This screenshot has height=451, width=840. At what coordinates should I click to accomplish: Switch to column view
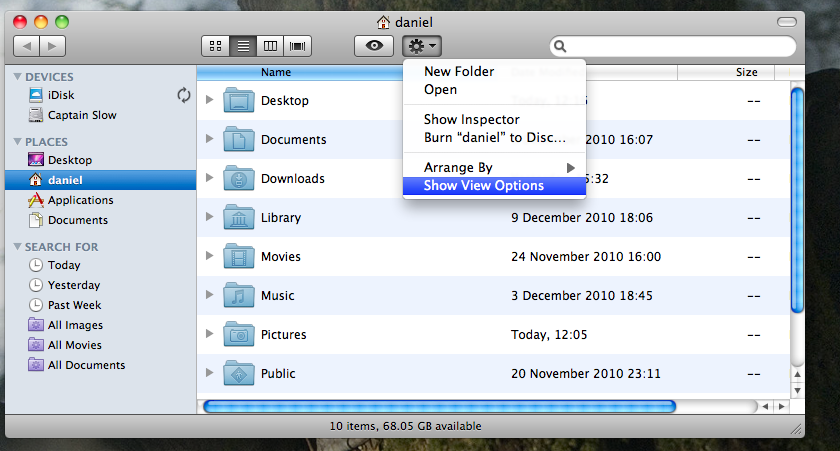(x=271, y=46)
